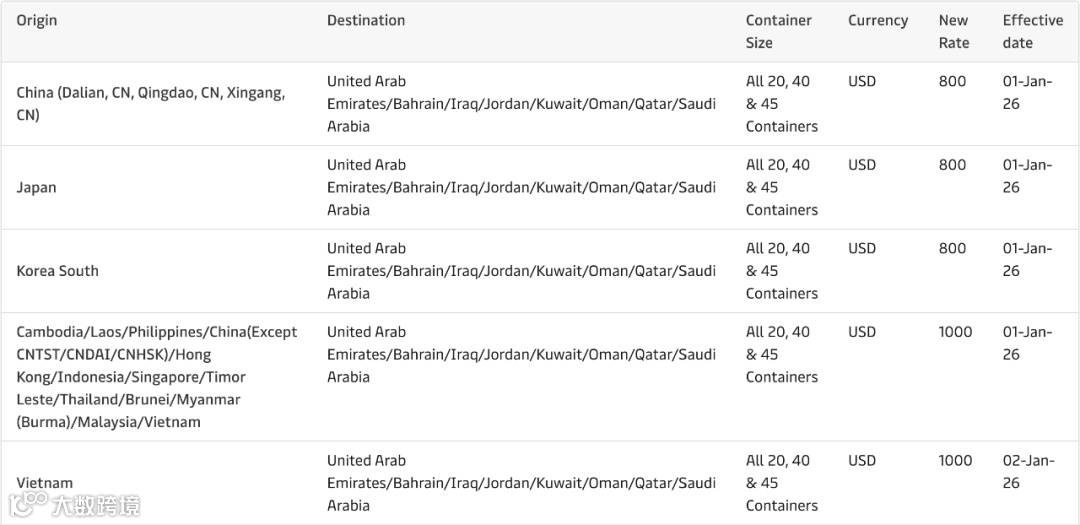Click the Origin column header
Viewport: 1080px width, 525px height.
click(36, 20)
